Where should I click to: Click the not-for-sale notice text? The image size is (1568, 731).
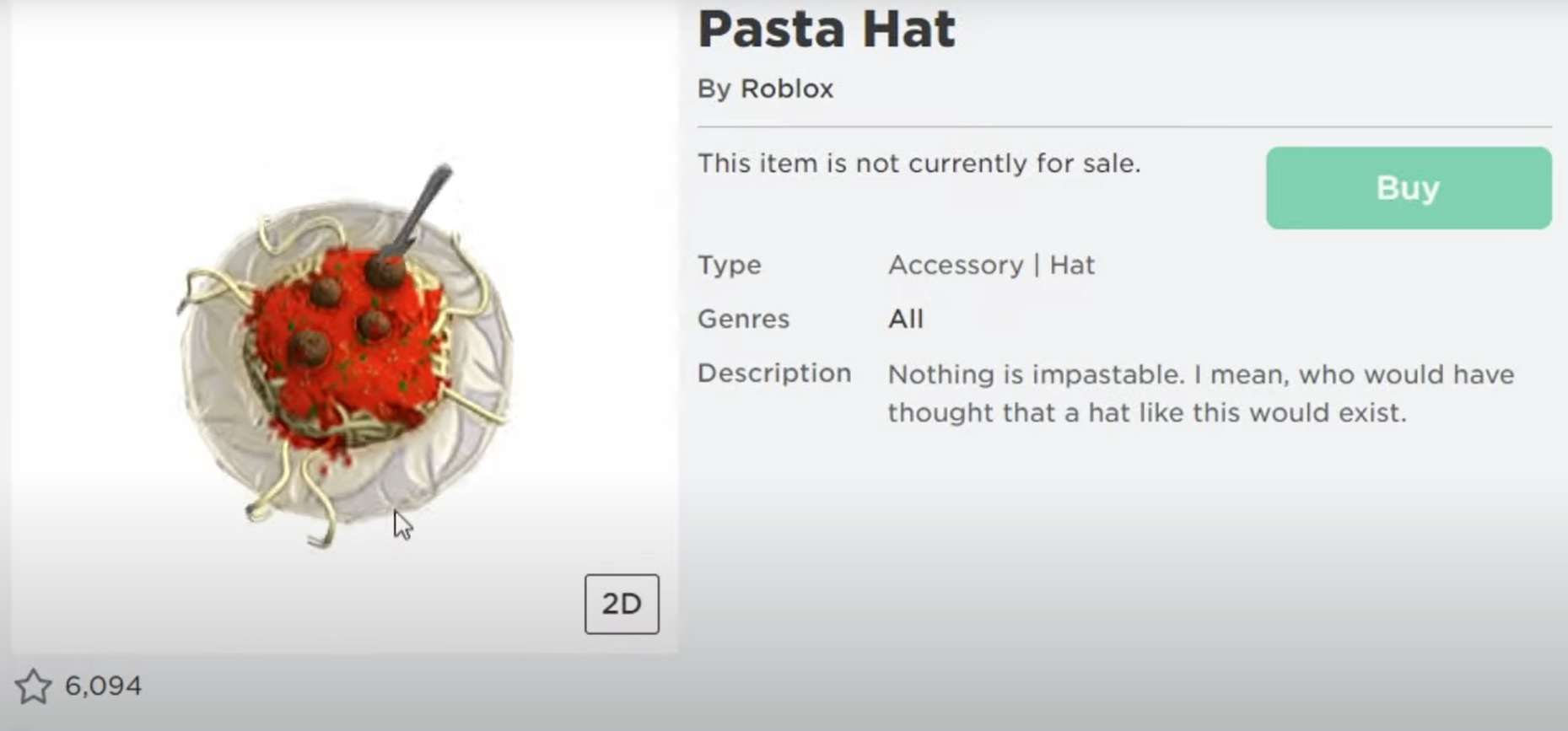[919, 164]
